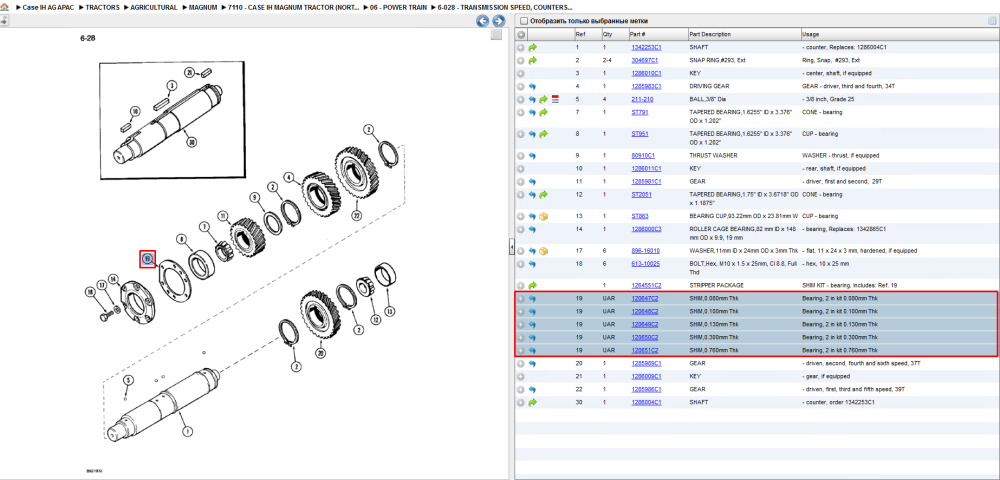Select highlighted callout 19 on the diagram
The image size is (1000, 480).
pyautogui.click(x=148, y=259)
